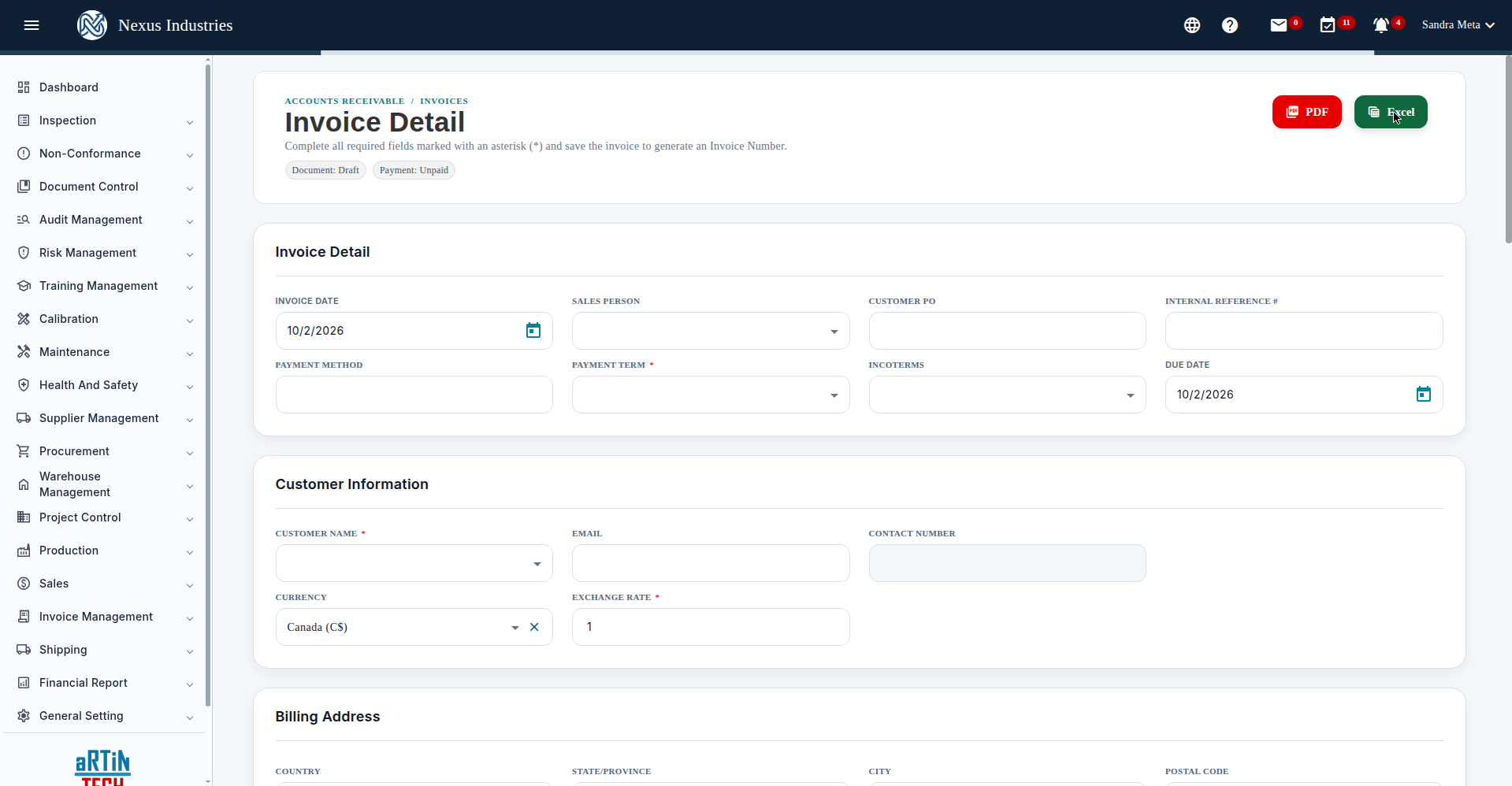Expand the Warehouse Management menu

(106, 484)
